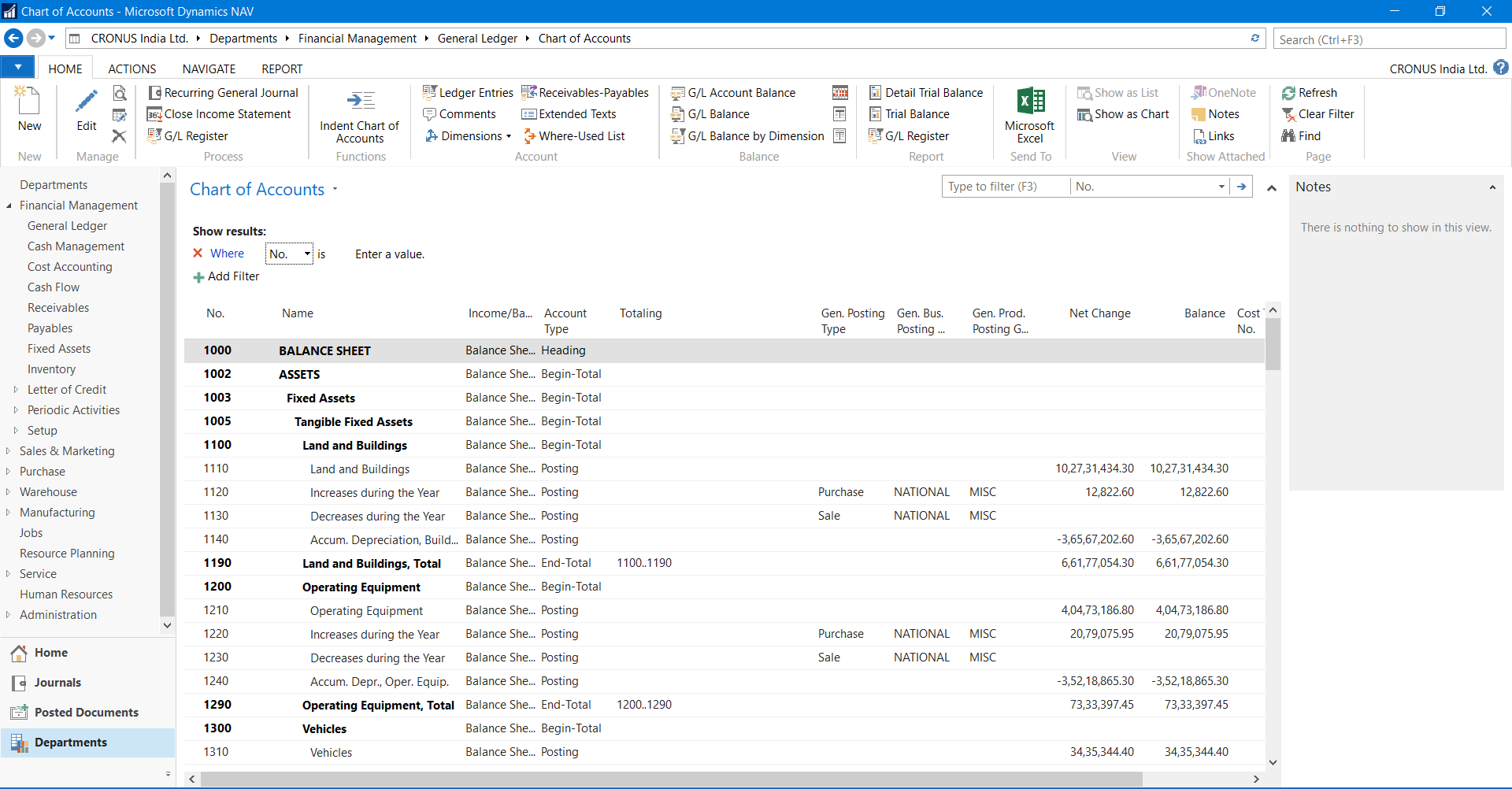Click the New account icon
Image resolution: width=1512 pixels, height=789 pixels.
(29, 102)
